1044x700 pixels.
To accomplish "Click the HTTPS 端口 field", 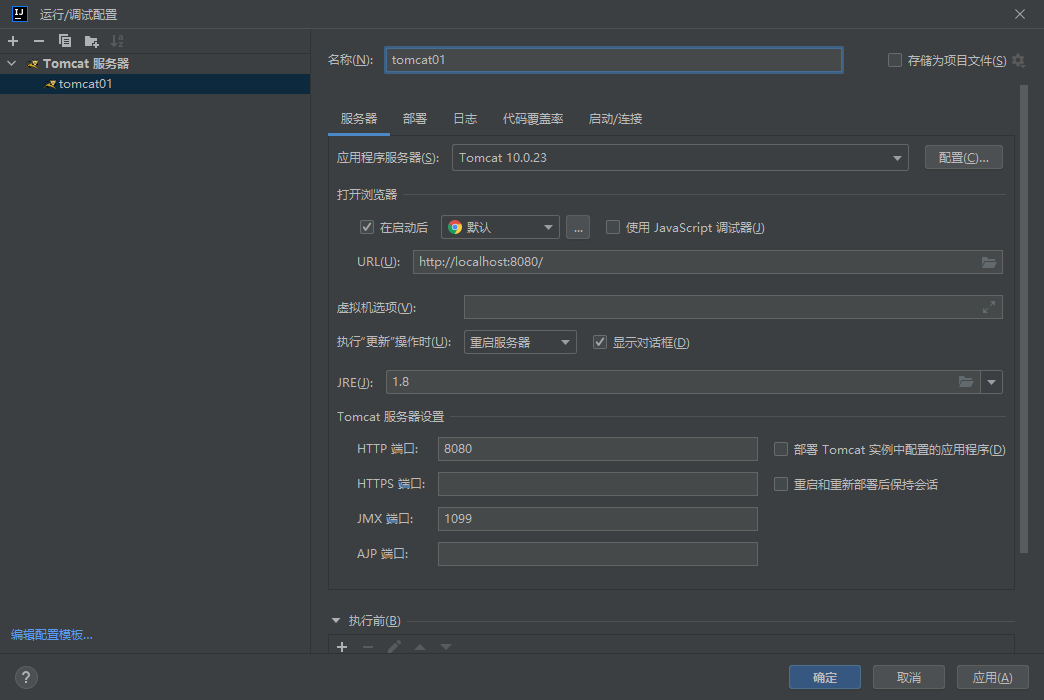I will [x=598, y=484].
